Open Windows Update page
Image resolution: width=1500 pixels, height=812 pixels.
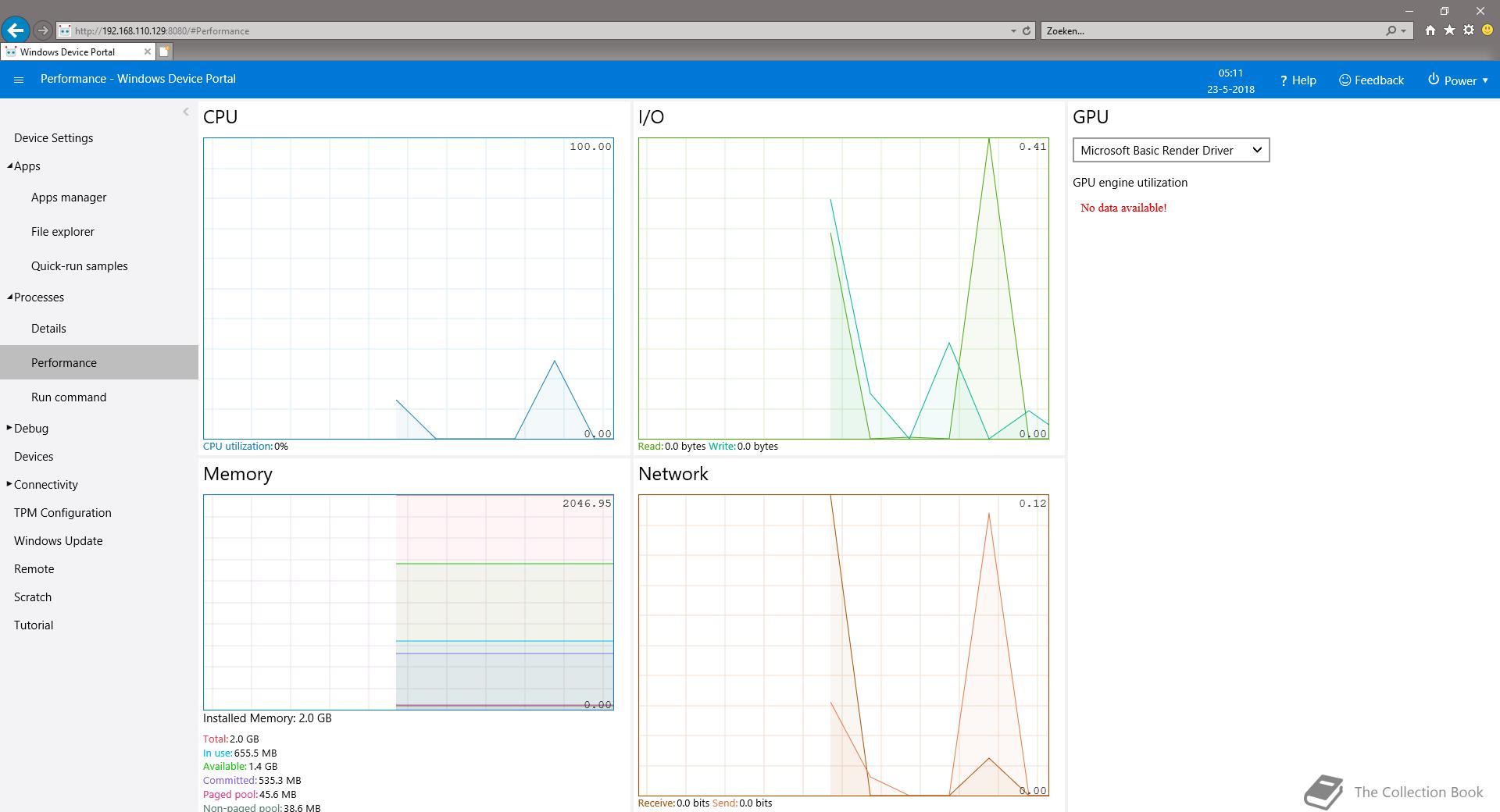(x=59, y=541)
